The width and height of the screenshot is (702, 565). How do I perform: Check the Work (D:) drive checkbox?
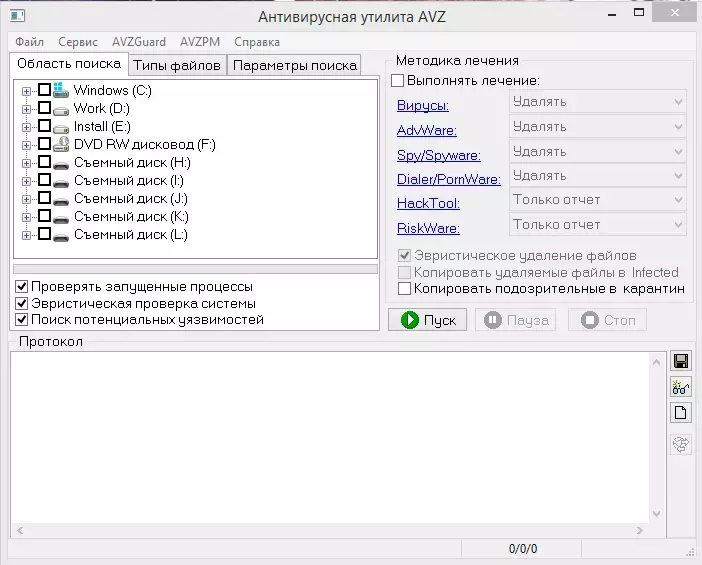pos(44,107)
